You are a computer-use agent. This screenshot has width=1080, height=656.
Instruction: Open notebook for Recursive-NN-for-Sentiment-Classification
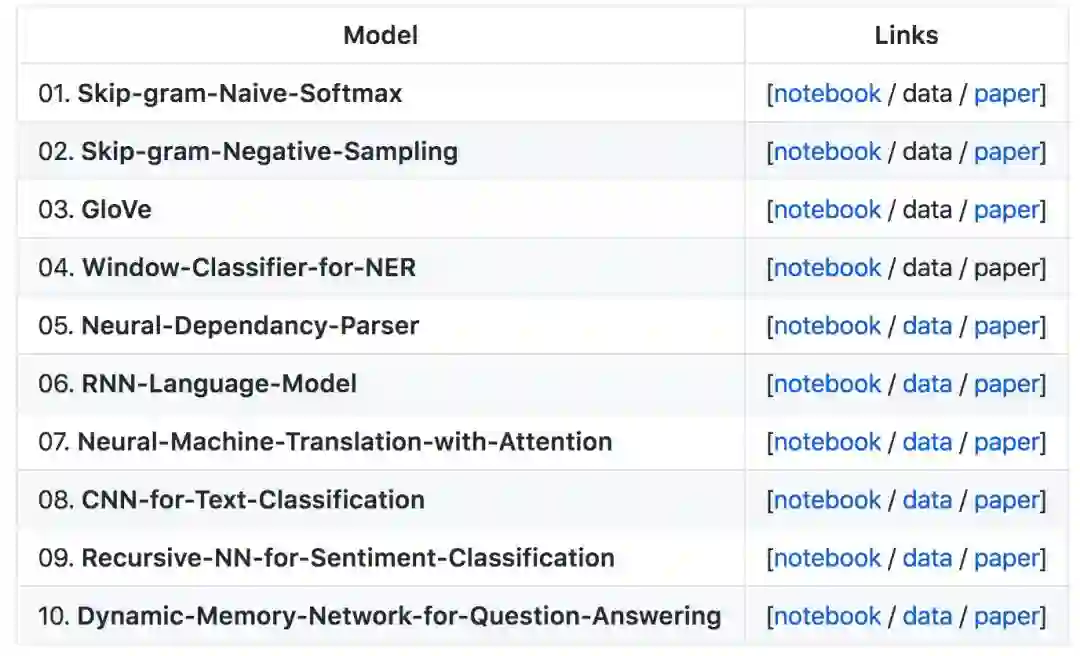pyautogui.click(x=827, y=558)
